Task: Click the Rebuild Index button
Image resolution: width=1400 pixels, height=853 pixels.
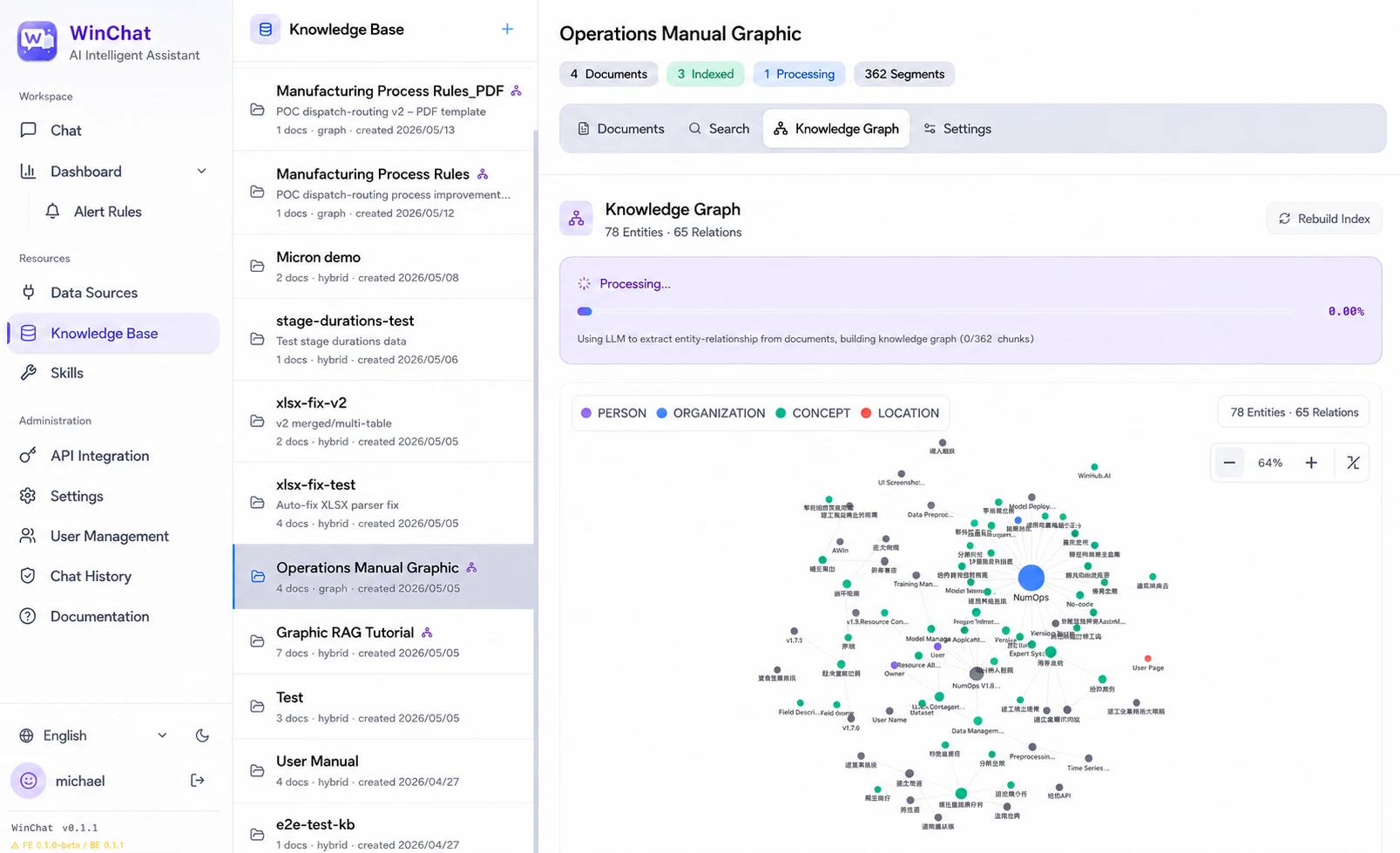Action: 1324,219
